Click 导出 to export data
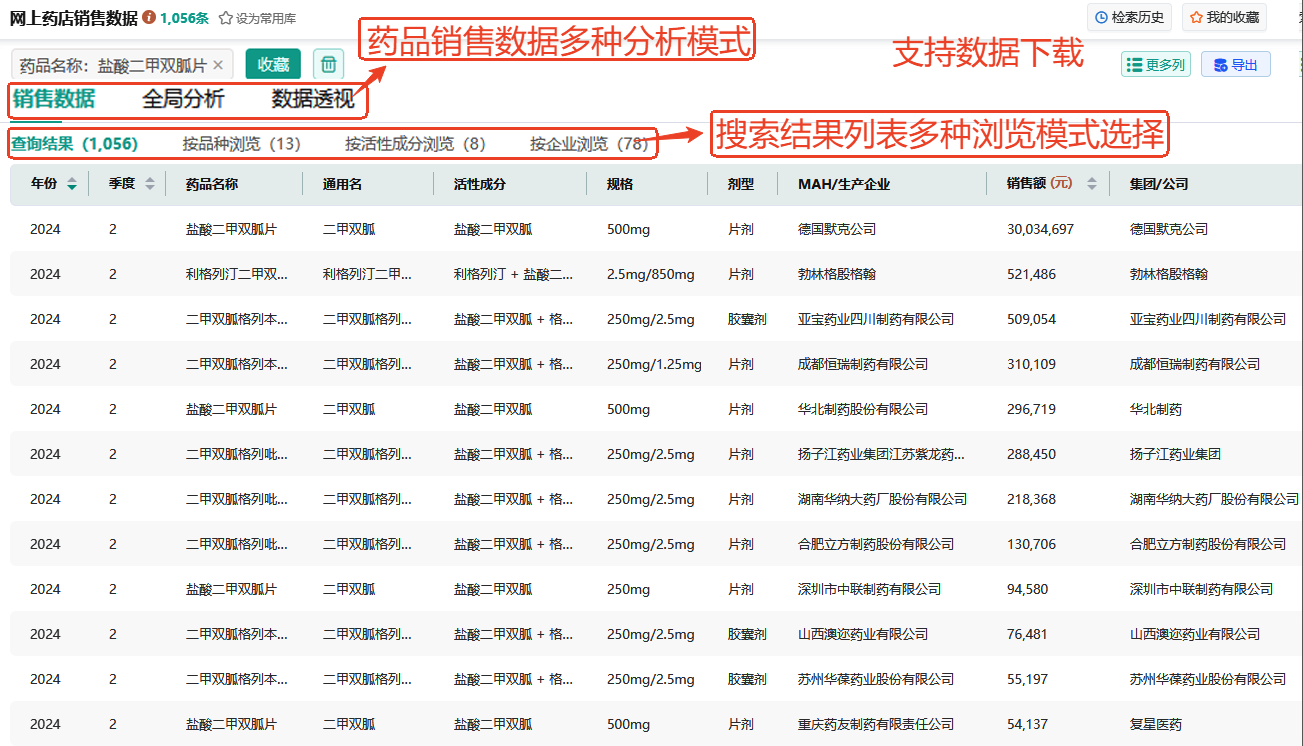1303x746 pixels. 1235,65
